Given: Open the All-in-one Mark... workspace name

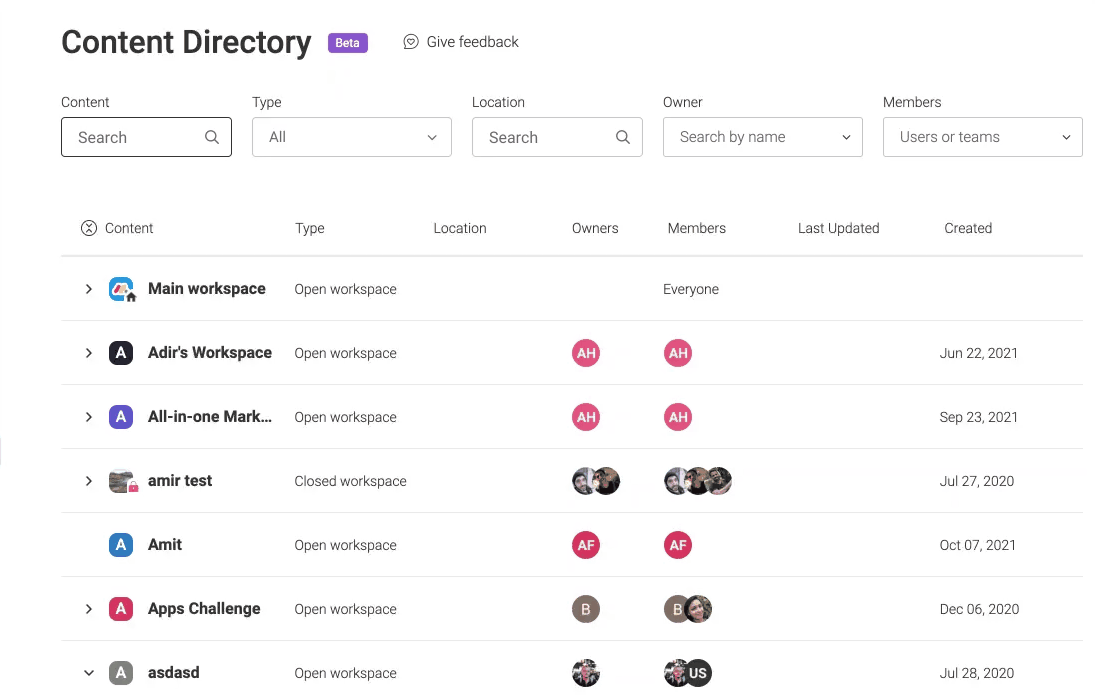Looking at the screenshot, I should [210, 417].
